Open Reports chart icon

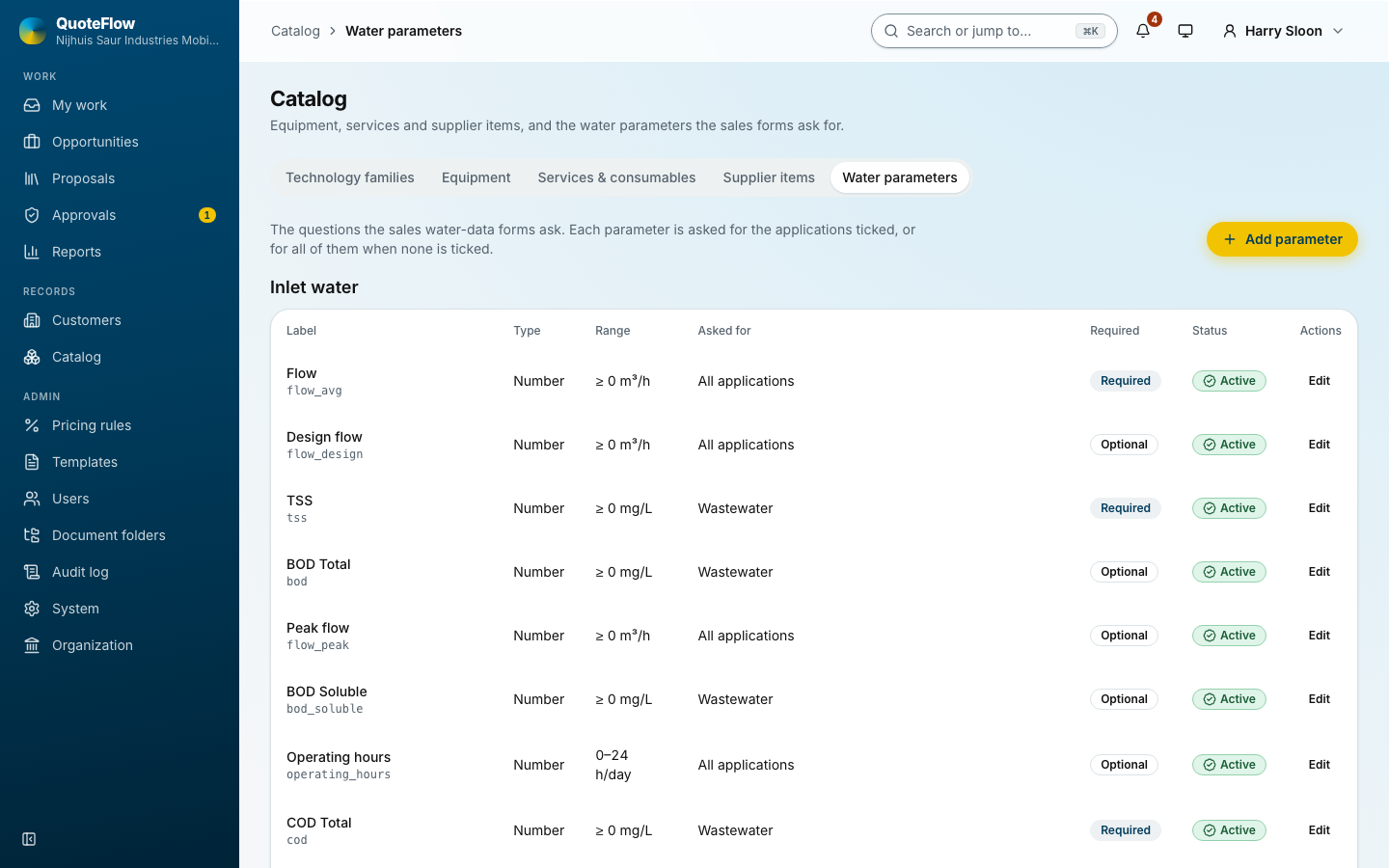tap(32, 252)
